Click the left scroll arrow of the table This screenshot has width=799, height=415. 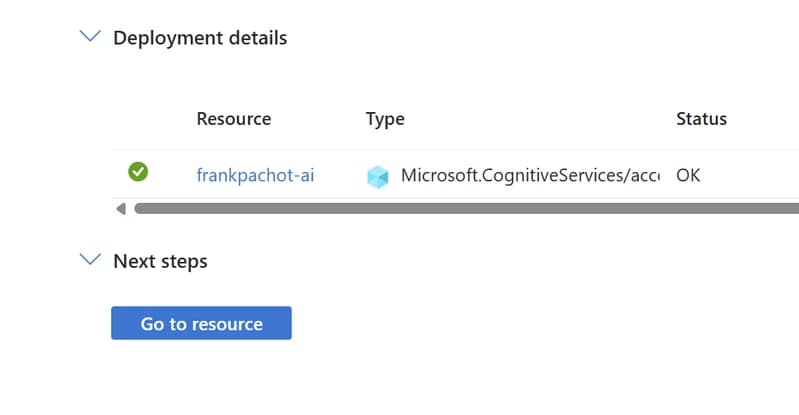121,209
